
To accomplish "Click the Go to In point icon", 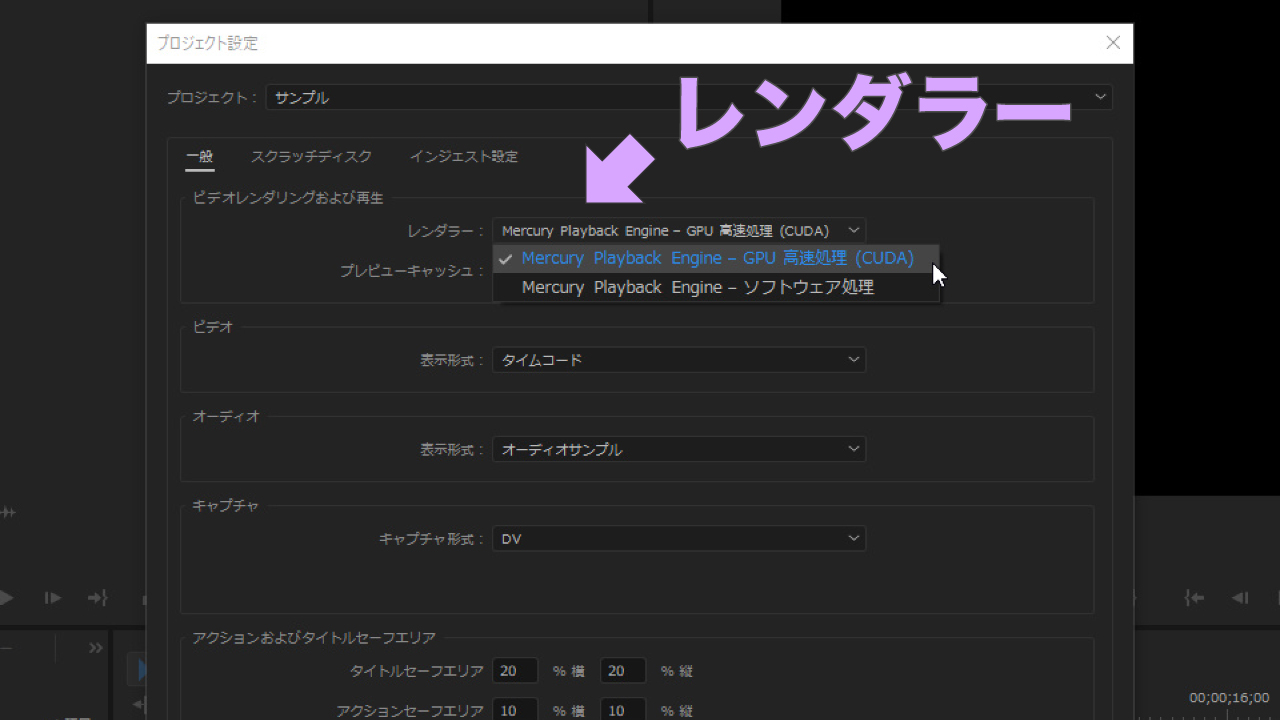I will coord(1194,598).
